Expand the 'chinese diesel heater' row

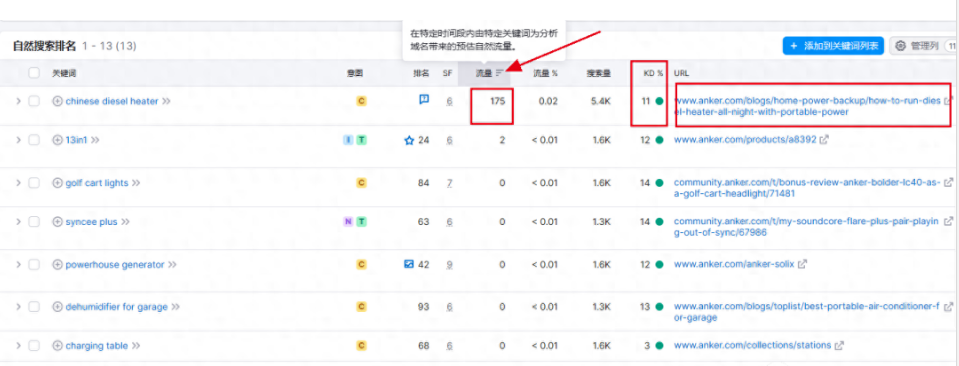(x=18, y=101)
